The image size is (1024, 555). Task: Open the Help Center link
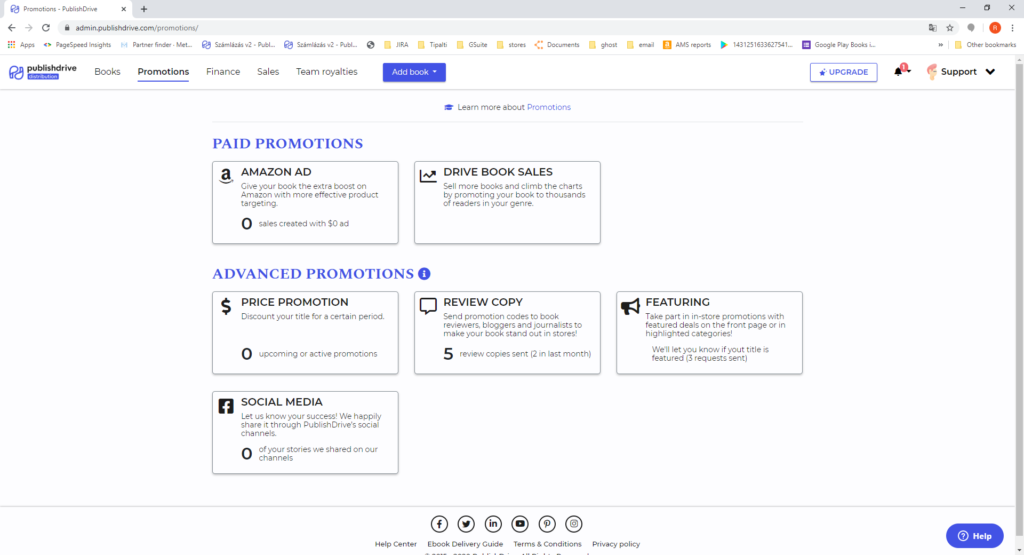click(x=396, y=544)
